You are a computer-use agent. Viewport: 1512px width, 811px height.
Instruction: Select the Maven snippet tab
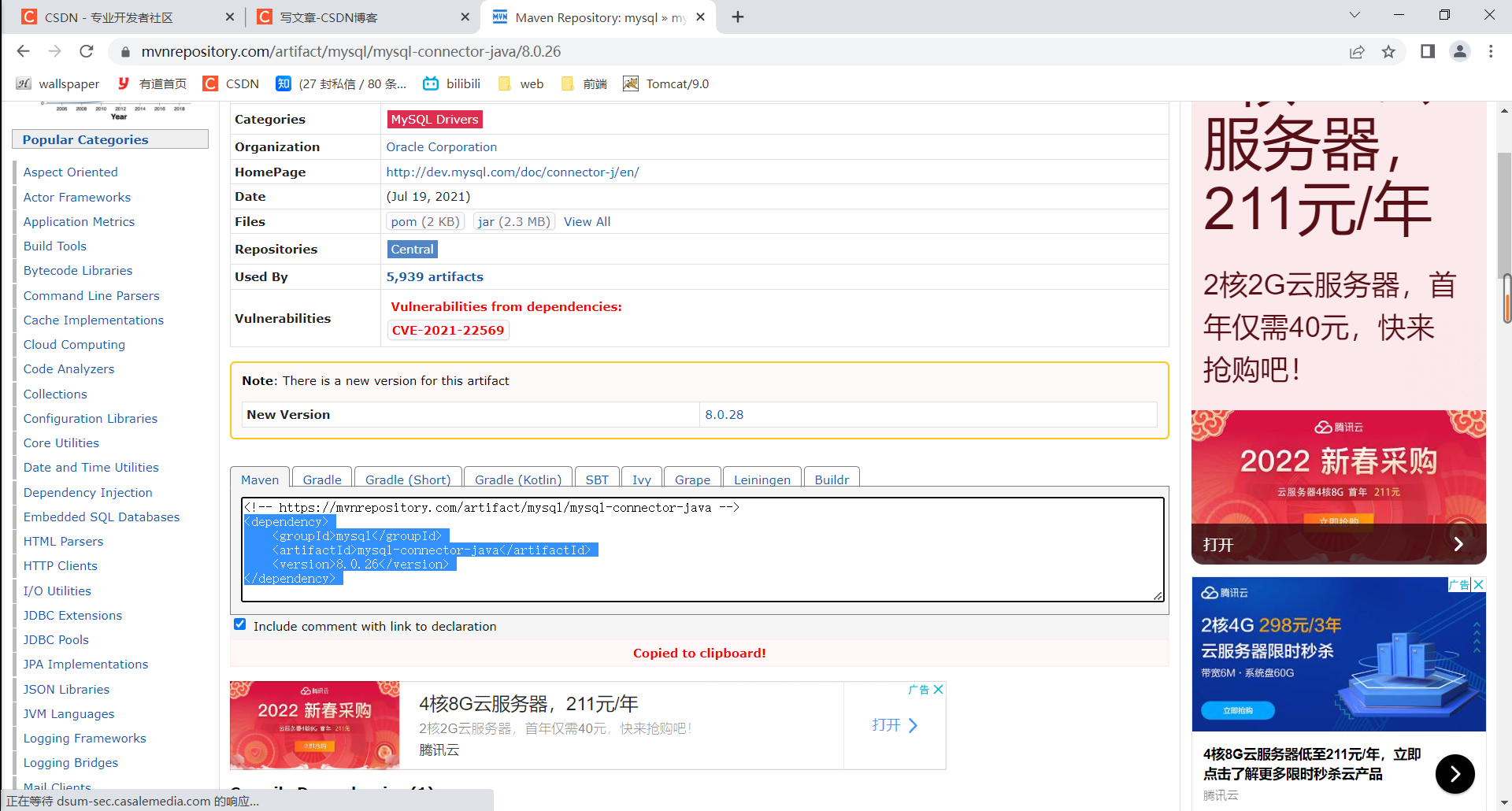[x=260, y=479]
